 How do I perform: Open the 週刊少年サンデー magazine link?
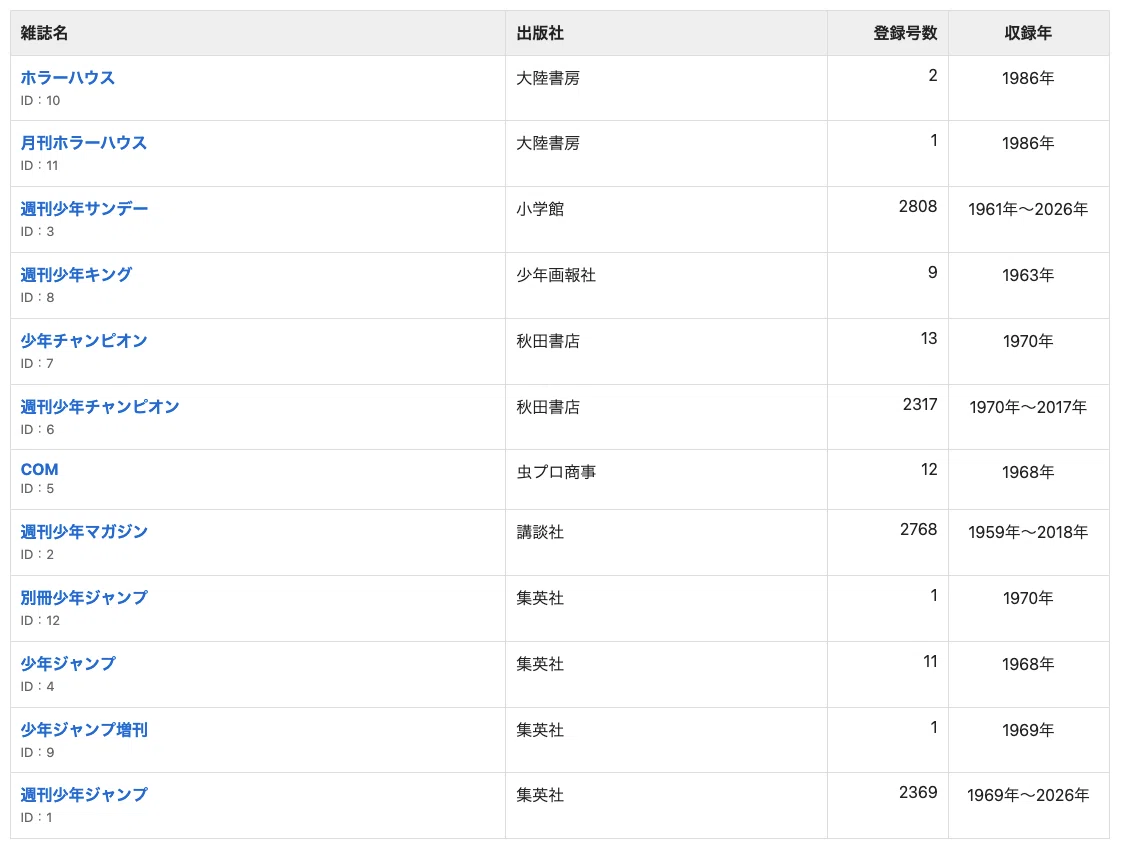point(84,208)
